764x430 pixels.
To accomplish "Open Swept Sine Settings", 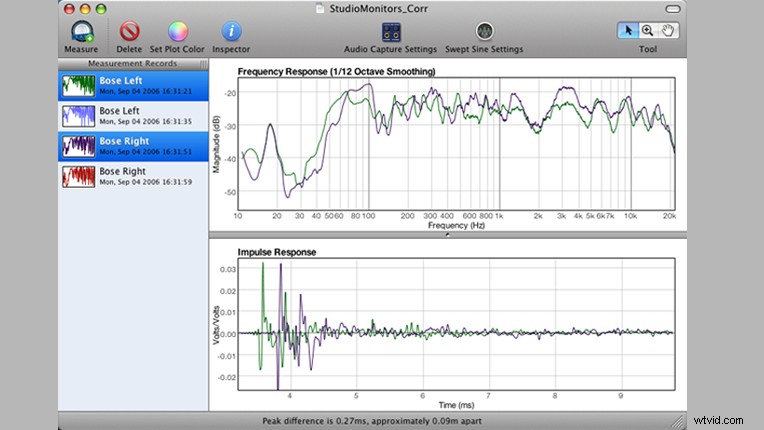I will [484, 32].
